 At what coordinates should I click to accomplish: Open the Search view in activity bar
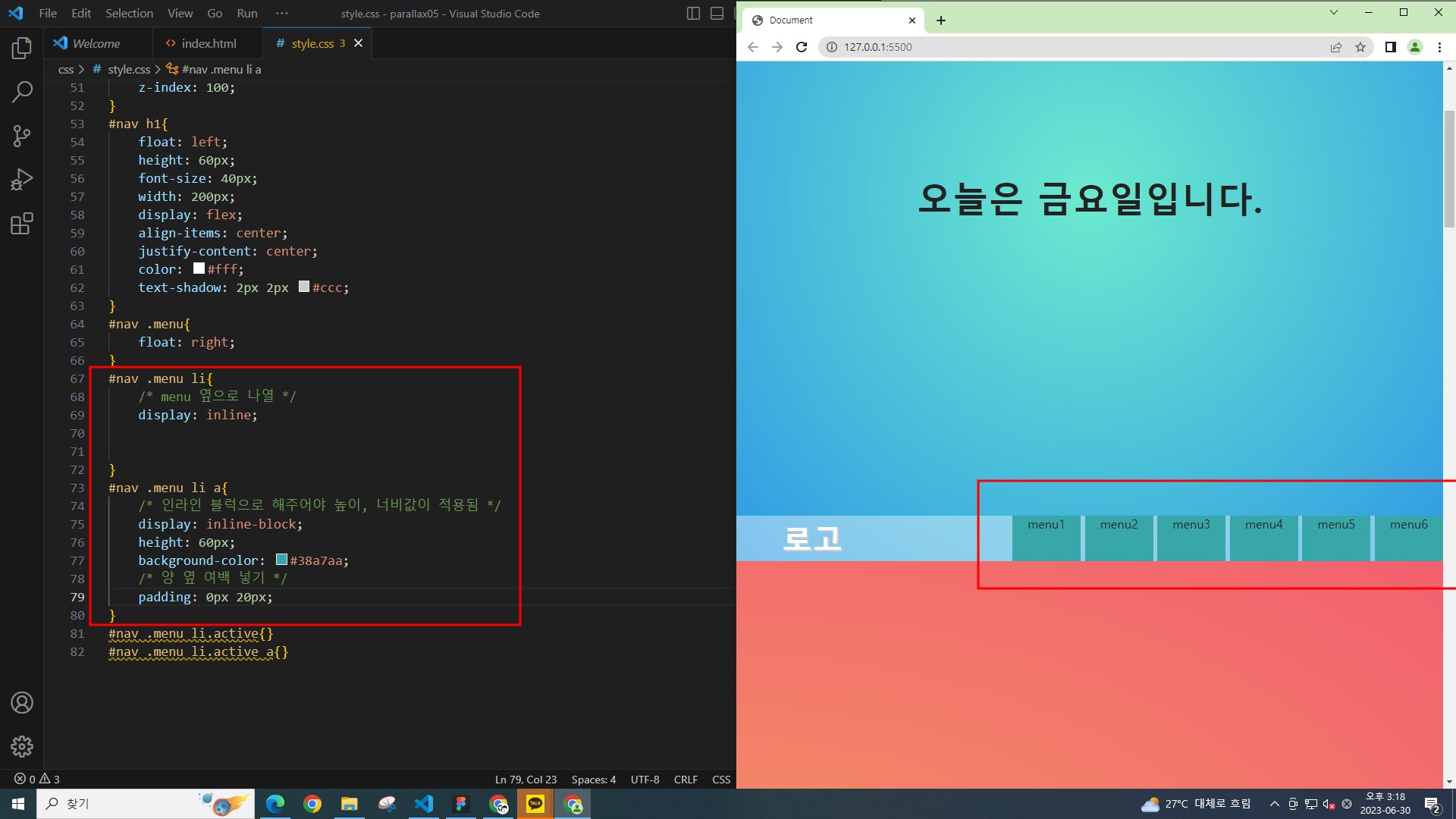click(22, 93)
